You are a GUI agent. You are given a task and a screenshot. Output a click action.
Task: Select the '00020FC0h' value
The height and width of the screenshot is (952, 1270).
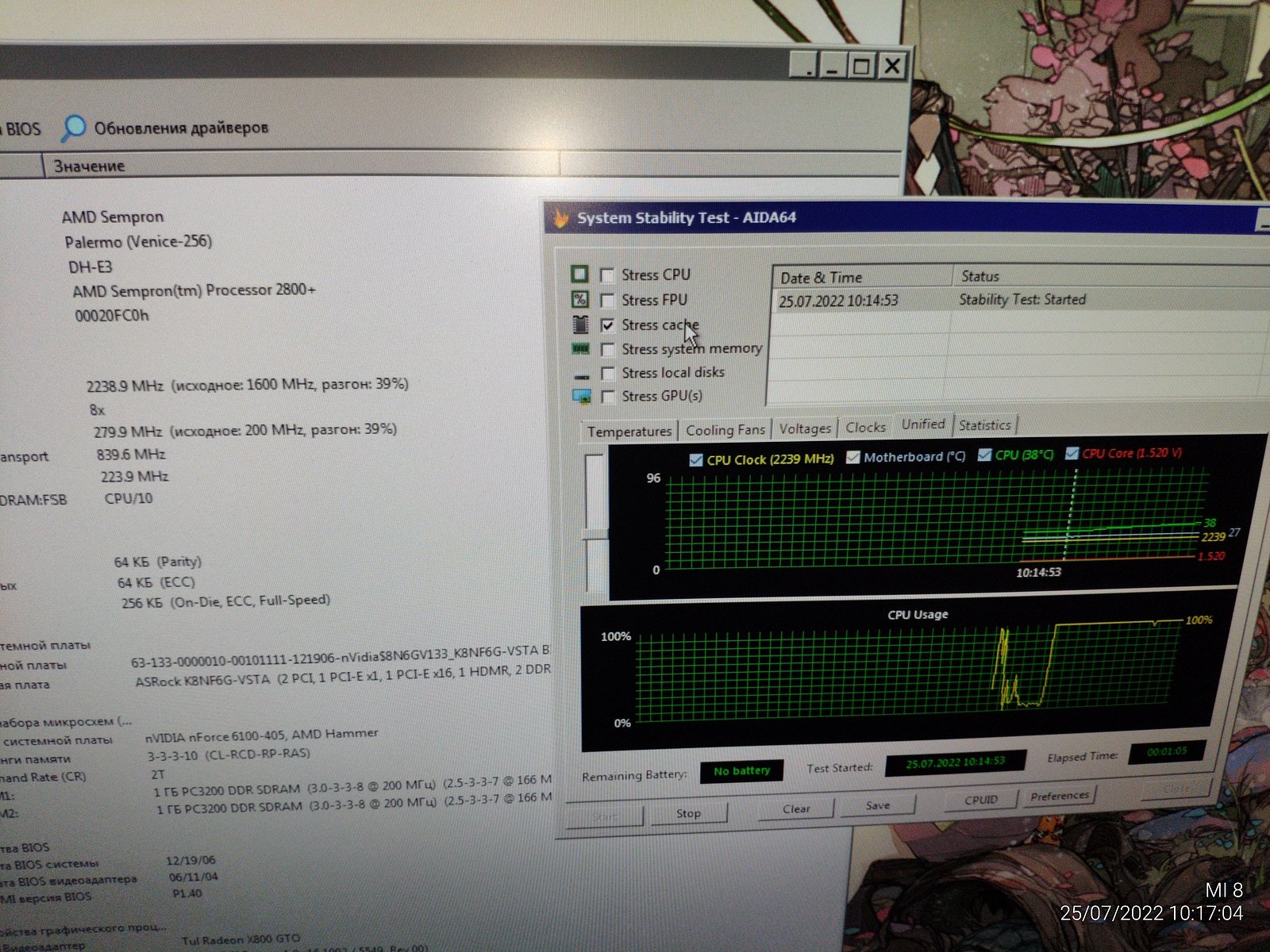tap(112, 316)
